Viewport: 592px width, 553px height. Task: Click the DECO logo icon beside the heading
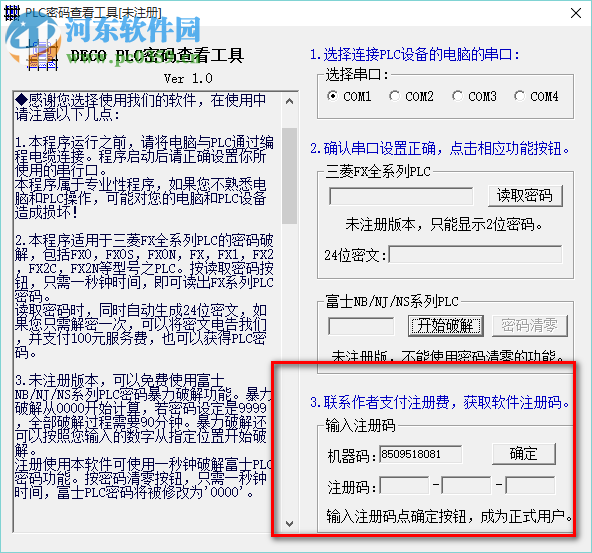click(42, 56)
